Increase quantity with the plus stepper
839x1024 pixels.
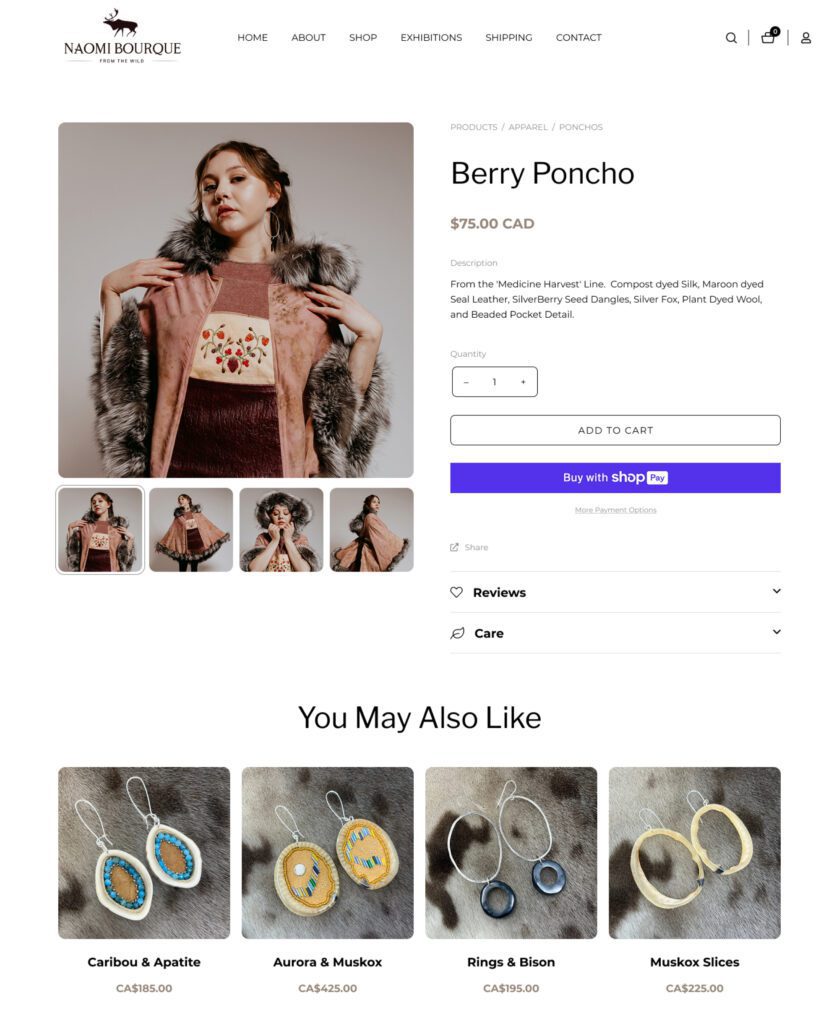(x=521, y=381)
